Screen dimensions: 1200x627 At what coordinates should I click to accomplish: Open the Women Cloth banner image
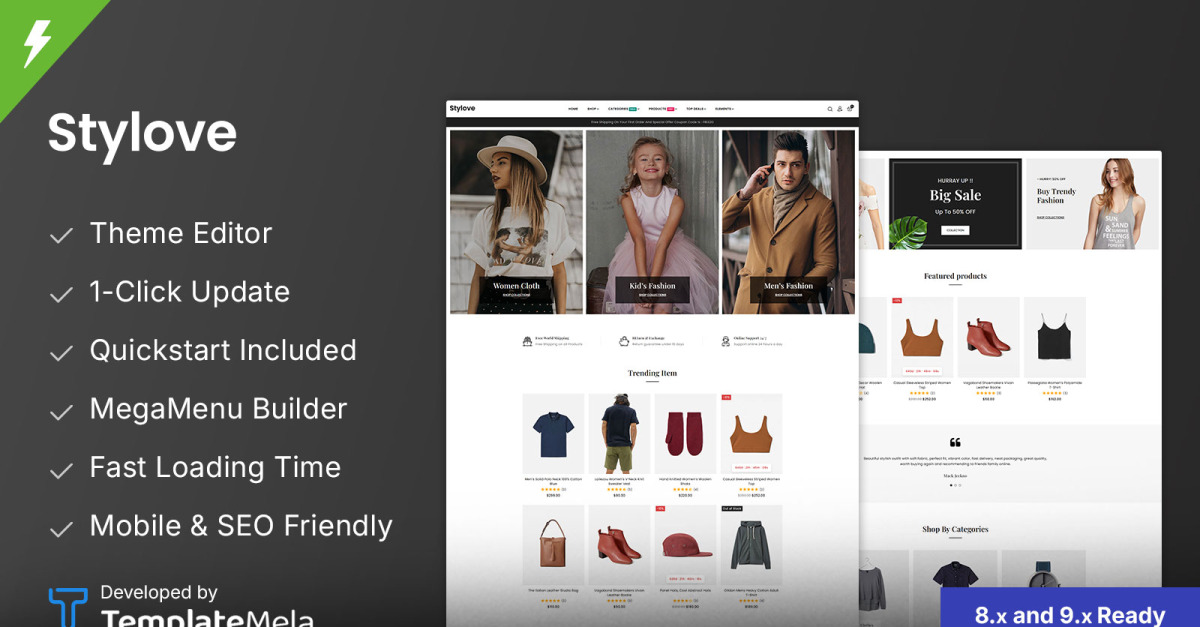pyautogui.click(x=516, y=221)
